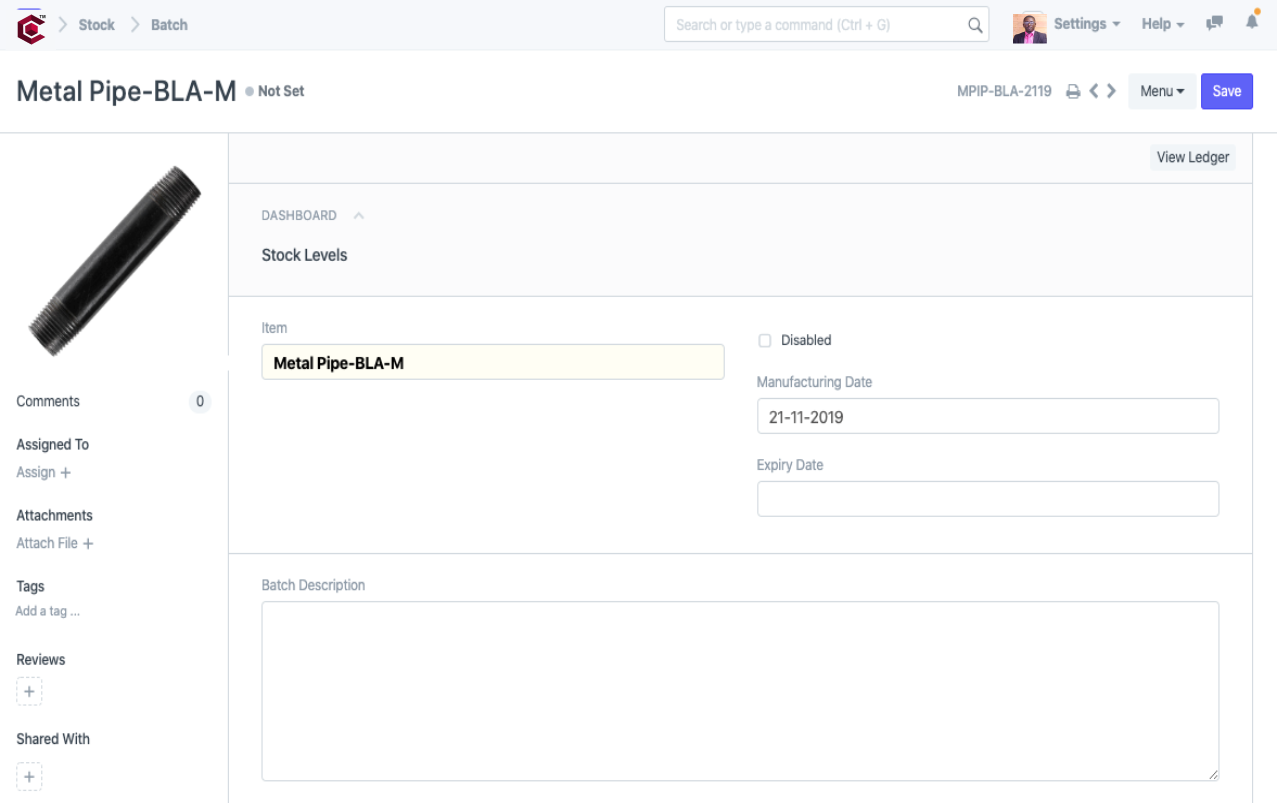
Task: Go to previous batch record arrow
Action: tap(1094, 91)
